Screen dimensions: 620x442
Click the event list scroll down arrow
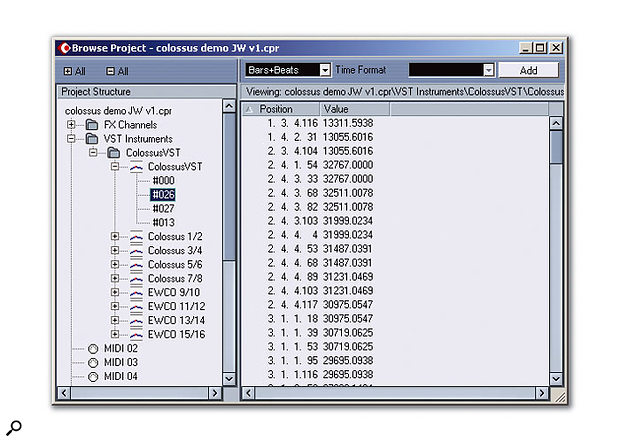(x=556, y=379)
